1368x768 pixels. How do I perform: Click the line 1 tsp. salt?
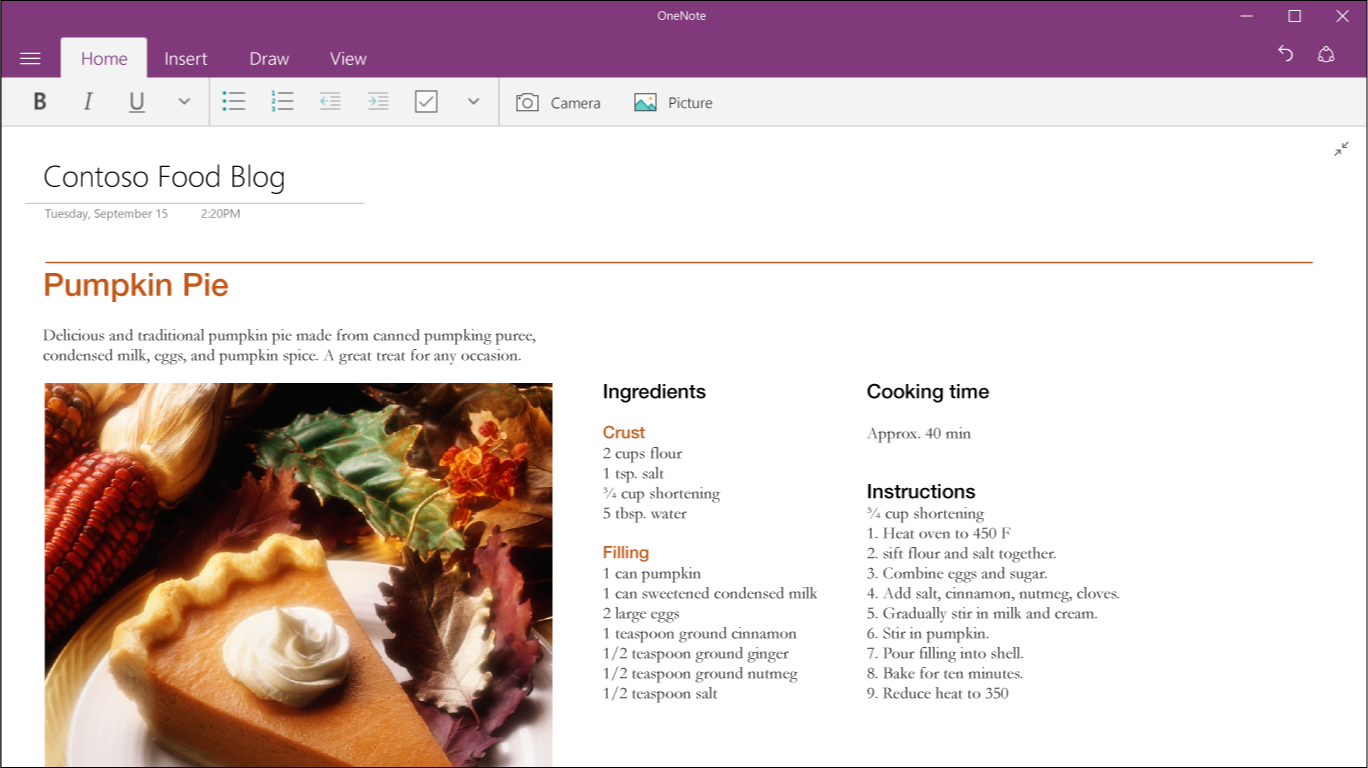633,474
